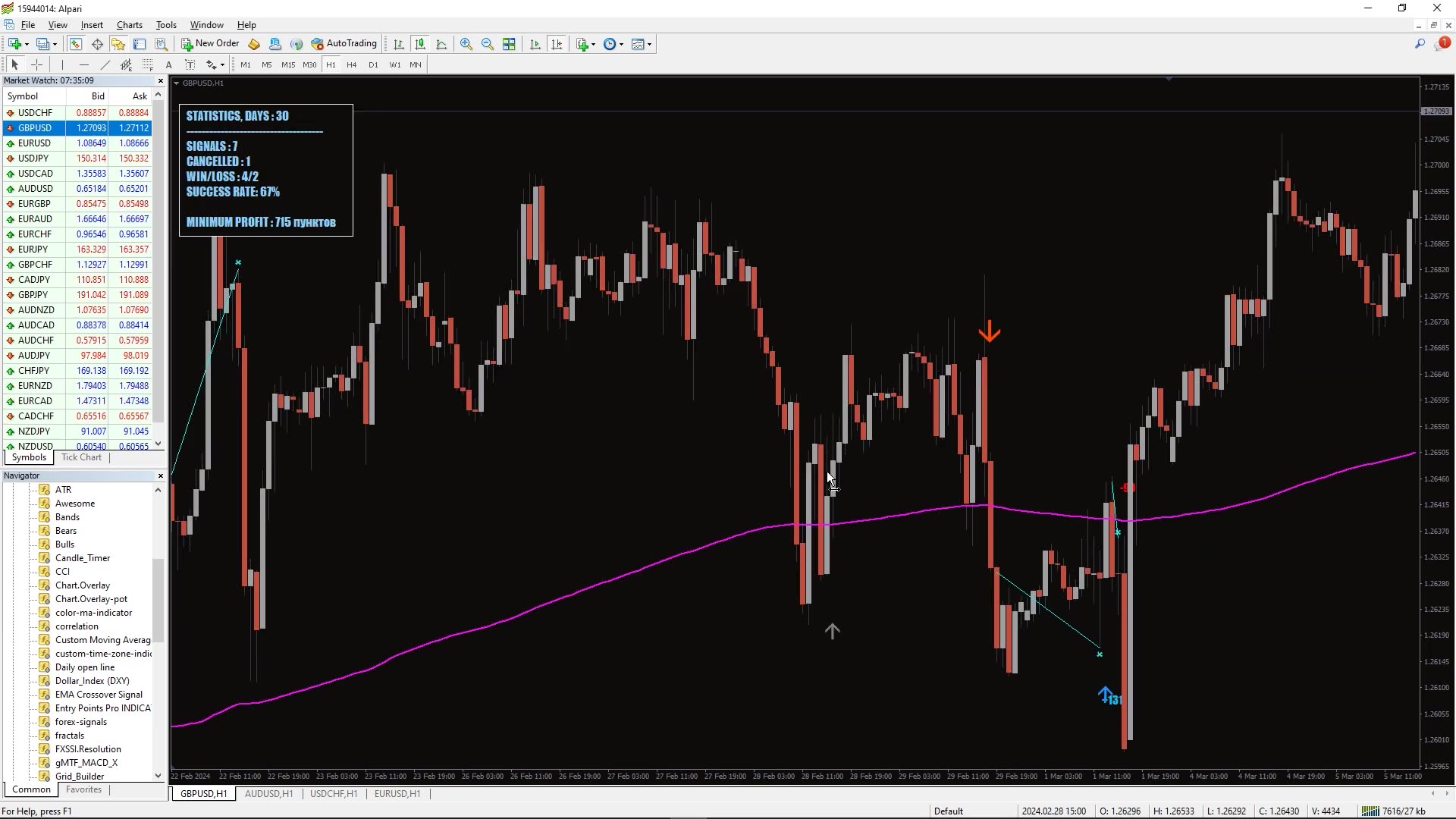Image resolution: width=1456 pixels, height=819 pixels.
Task: Open the Favorites tab in Navigator
Action: [83, 789]
